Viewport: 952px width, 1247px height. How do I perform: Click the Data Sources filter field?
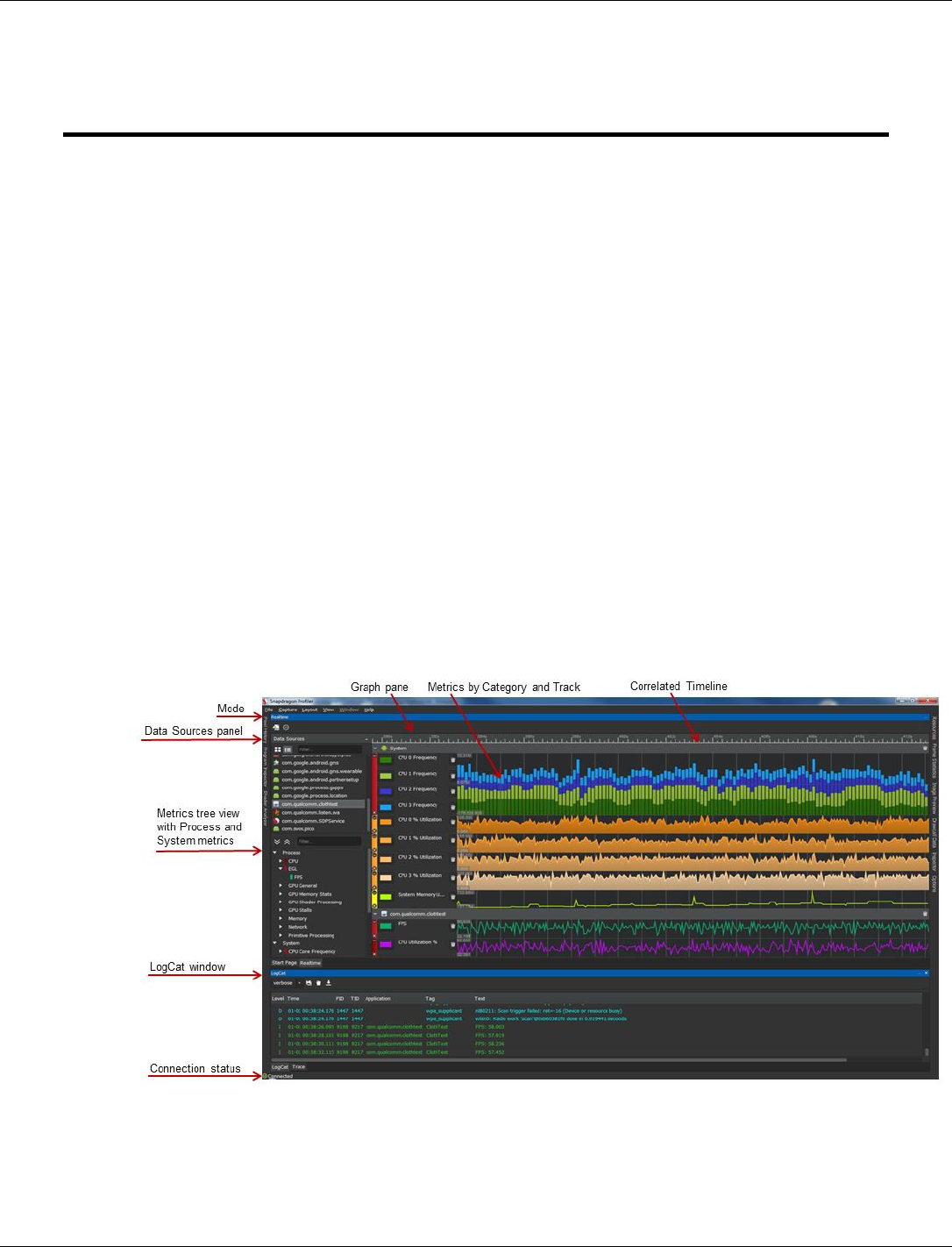click(330, 749)
